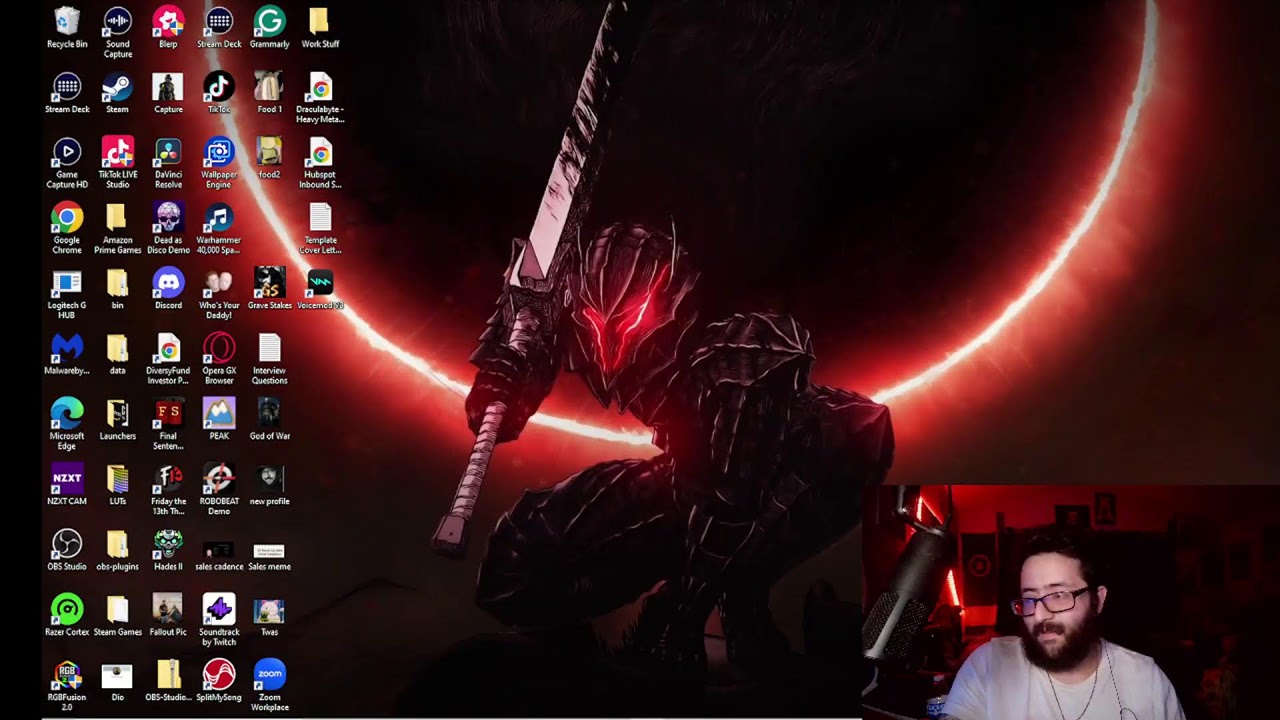Open the Interview Questions document
This screenshot has width=1280, height=720.
269,359
